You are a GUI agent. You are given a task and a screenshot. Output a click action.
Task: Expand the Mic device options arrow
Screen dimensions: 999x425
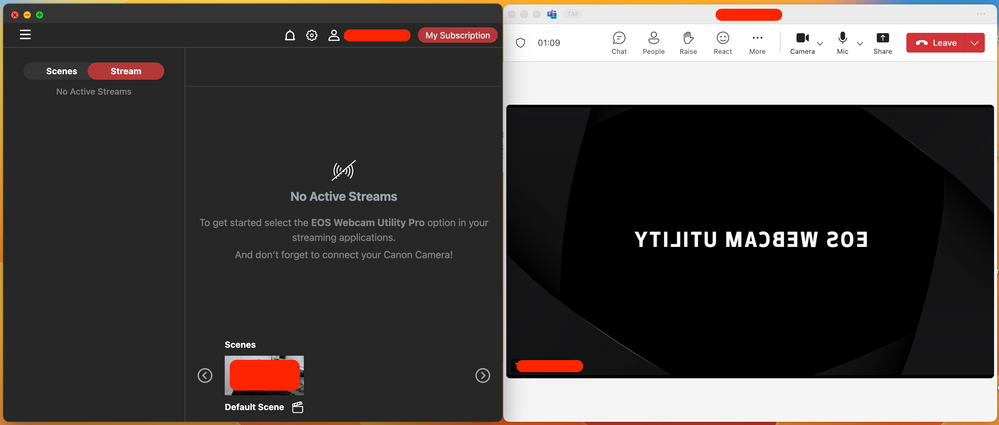coord(860,44)
